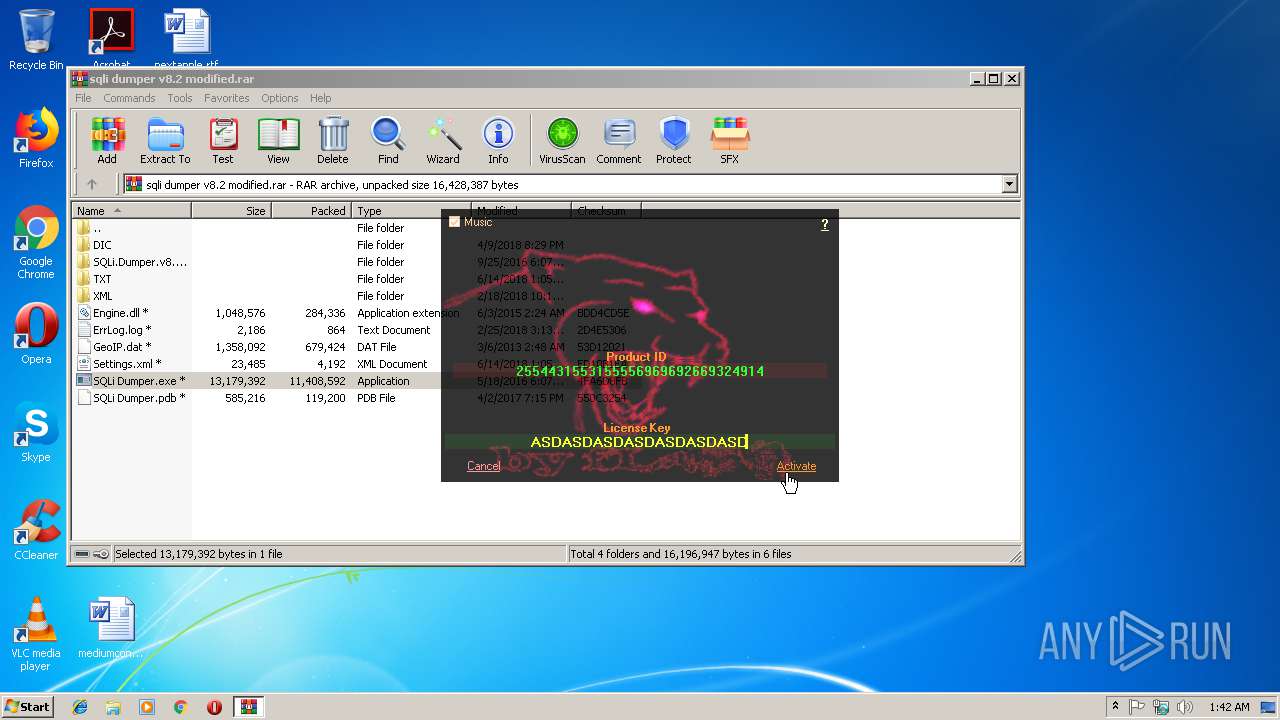The width and height of the screenshot is (1280, 720).
Task: Go up one folder level arrow
Action: point(92,184)
